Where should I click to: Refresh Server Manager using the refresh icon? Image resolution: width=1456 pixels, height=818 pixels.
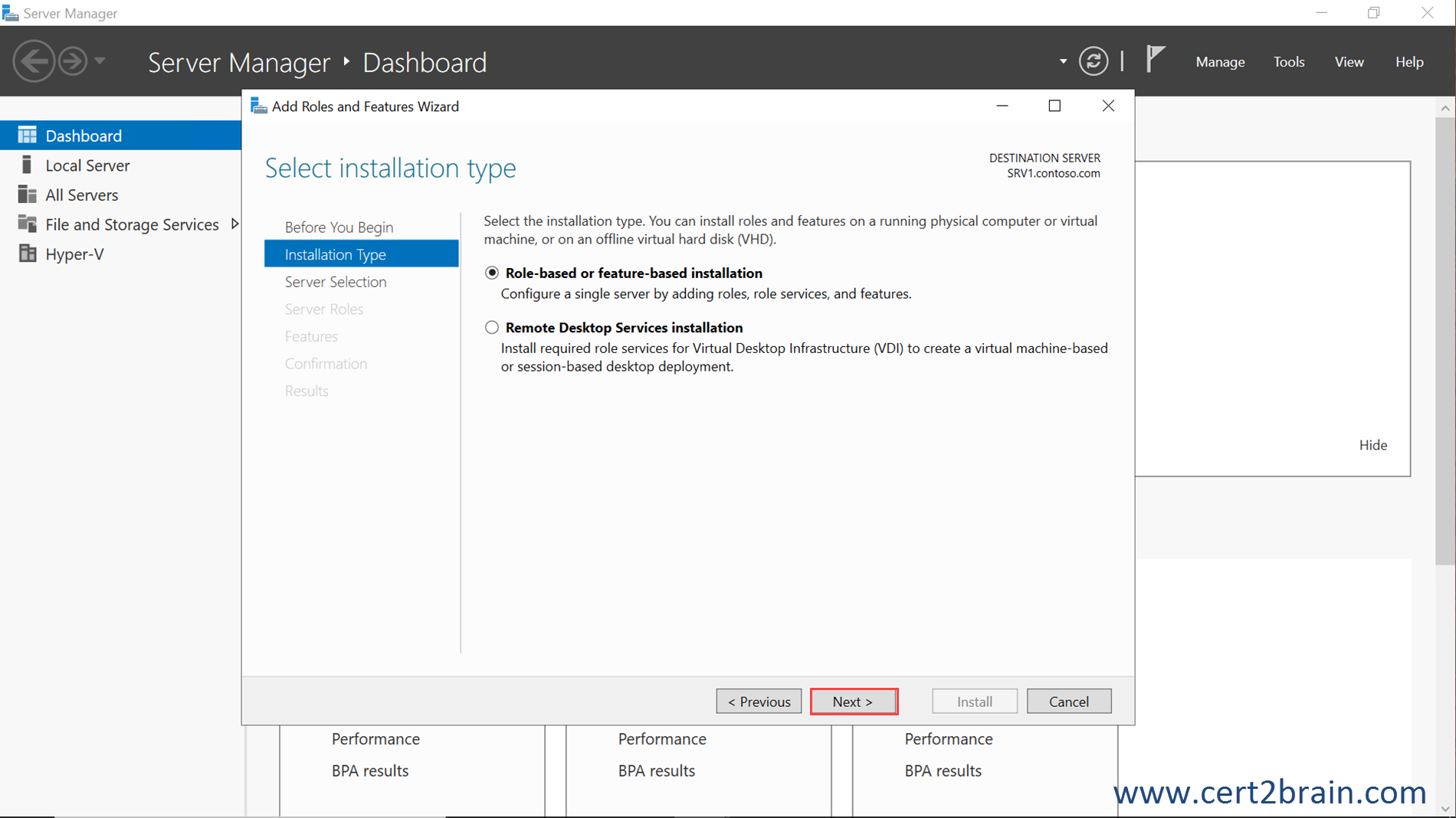1094,61
